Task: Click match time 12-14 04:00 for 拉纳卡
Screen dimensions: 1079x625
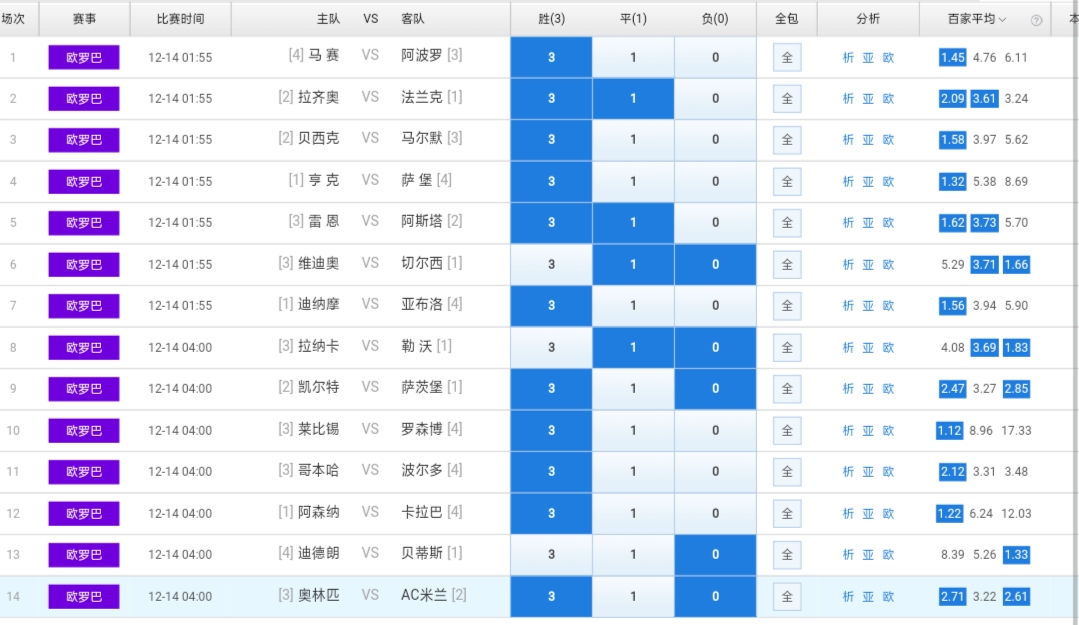Action: coord(180,348)
